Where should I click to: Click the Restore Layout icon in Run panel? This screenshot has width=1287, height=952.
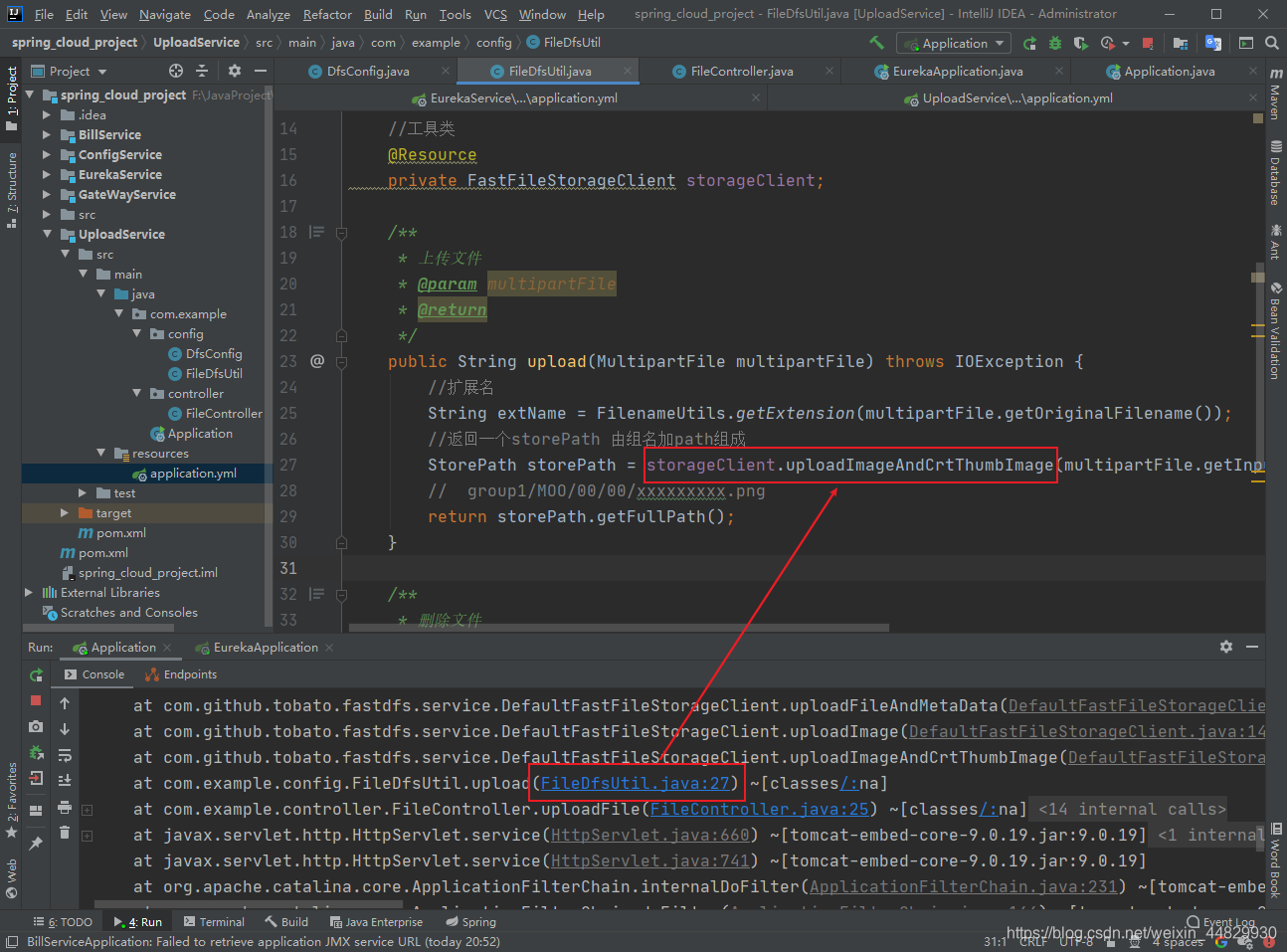[36, 810]
